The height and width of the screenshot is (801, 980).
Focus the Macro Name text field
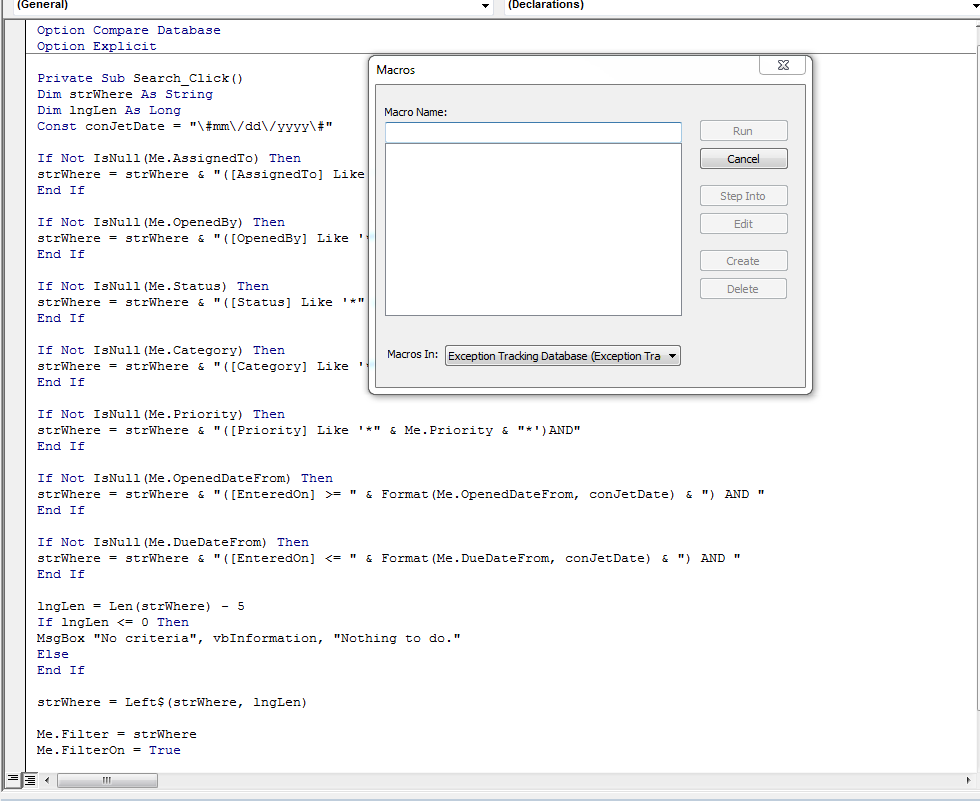[x=532, y=132]
